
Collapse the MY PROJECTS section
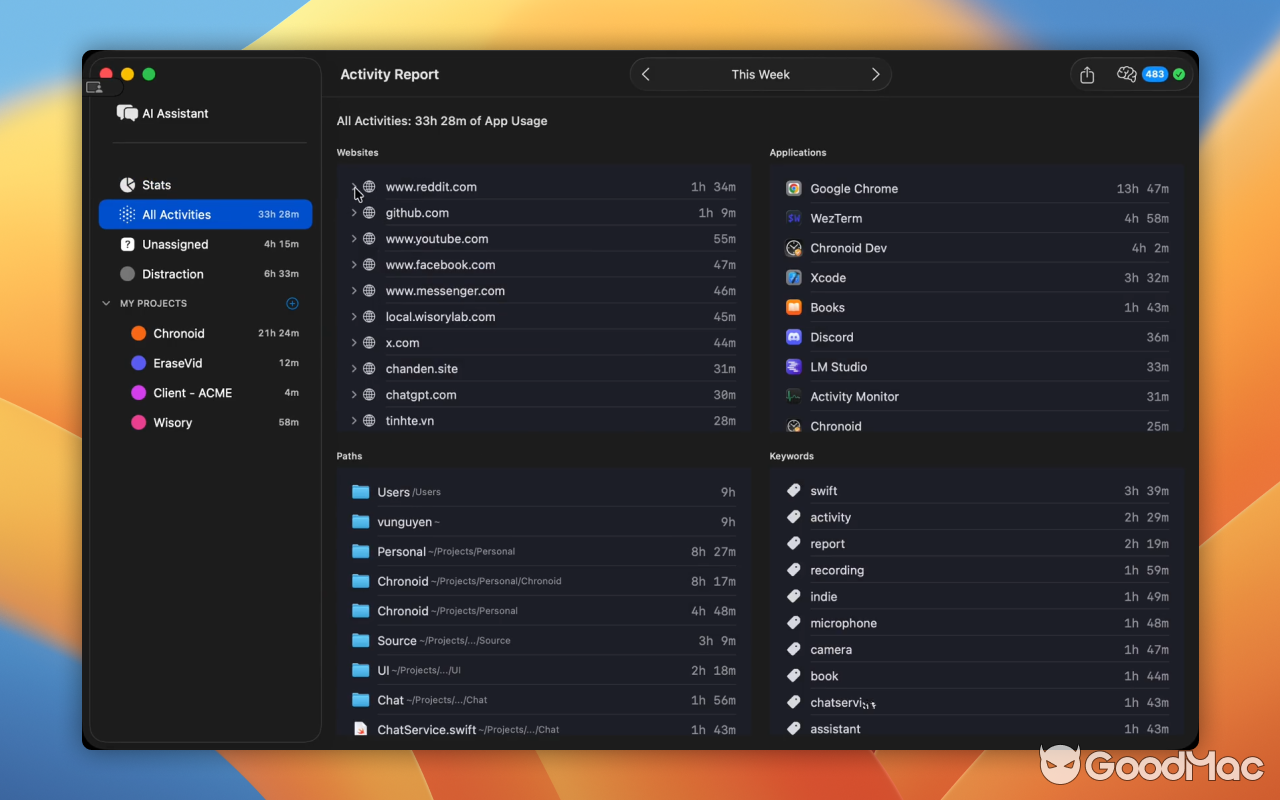[x=106, y=303]
